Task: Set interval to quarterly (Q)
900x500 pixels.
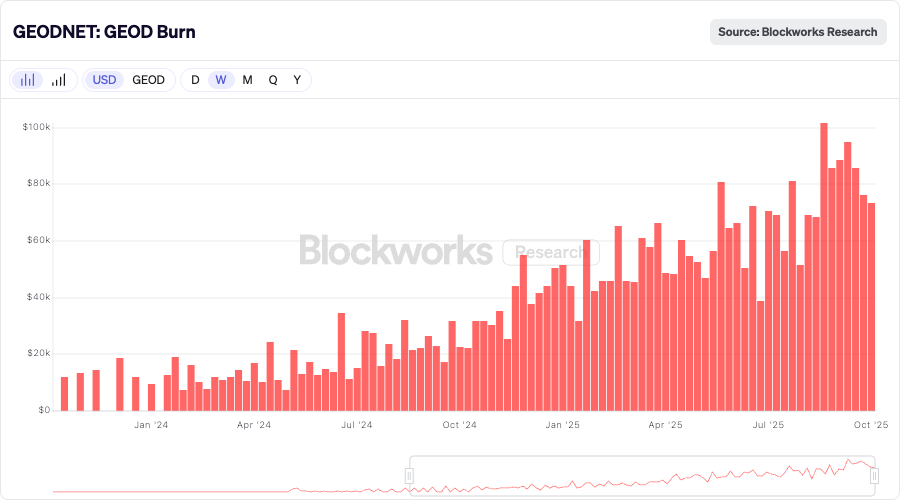Action: pos(273,80)
